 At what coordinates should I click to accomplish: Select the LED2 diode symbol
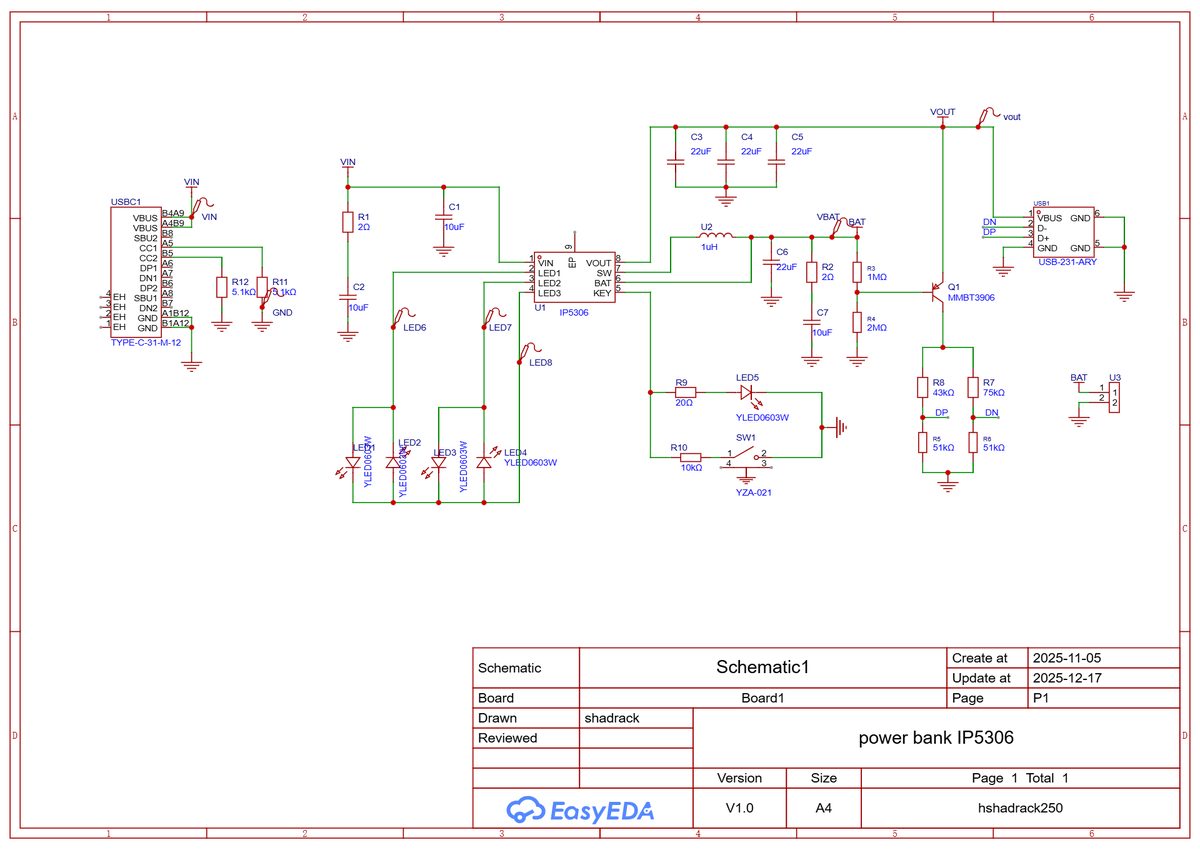point(392,462)
